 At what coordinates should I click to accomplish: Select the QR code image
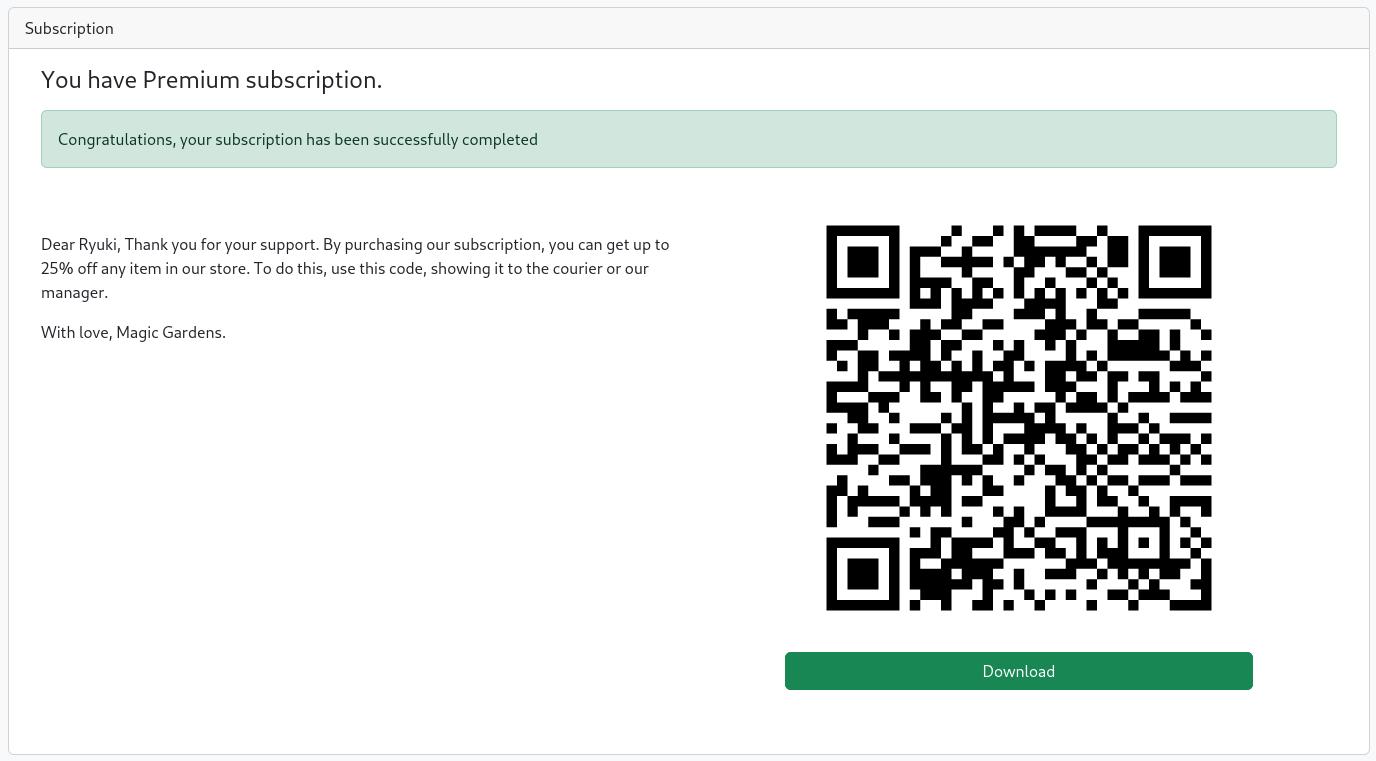point(1019,418)
